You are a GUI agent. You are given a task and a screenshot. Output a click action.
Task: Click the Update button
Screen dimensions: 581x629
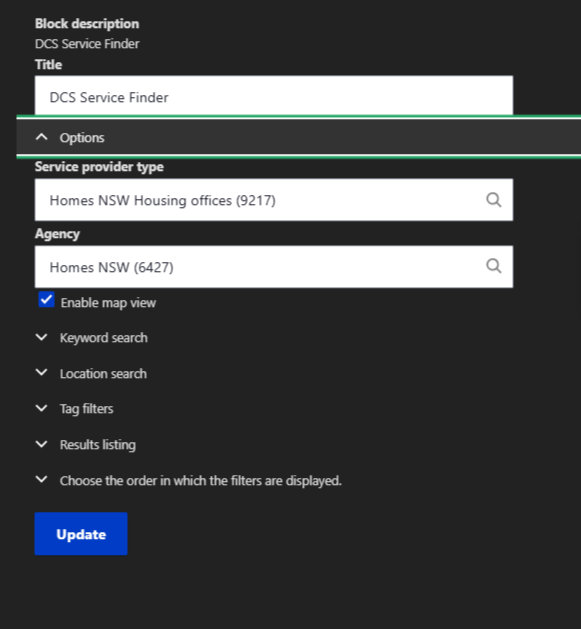(x=81, y=534)
